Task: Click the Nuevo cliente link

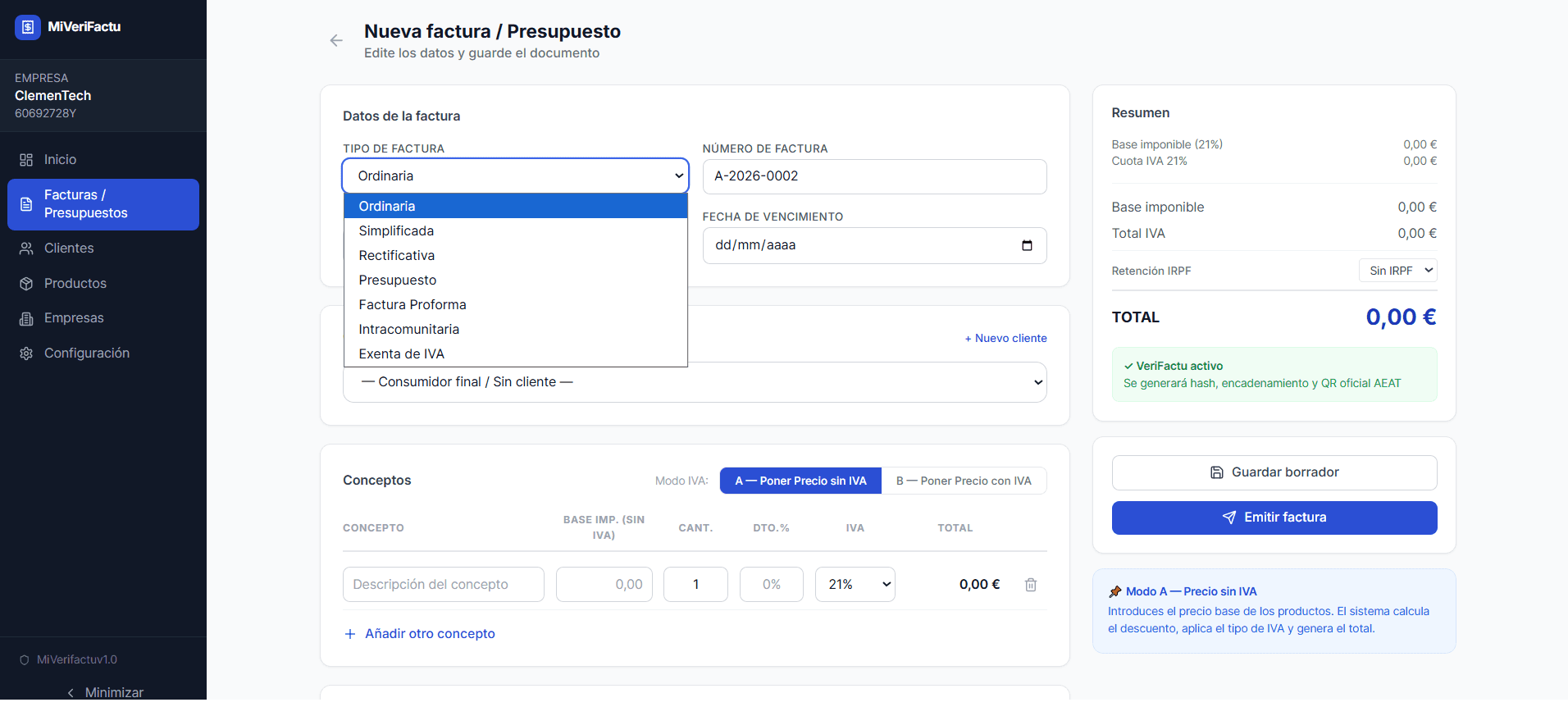Action: (1005, 338)
